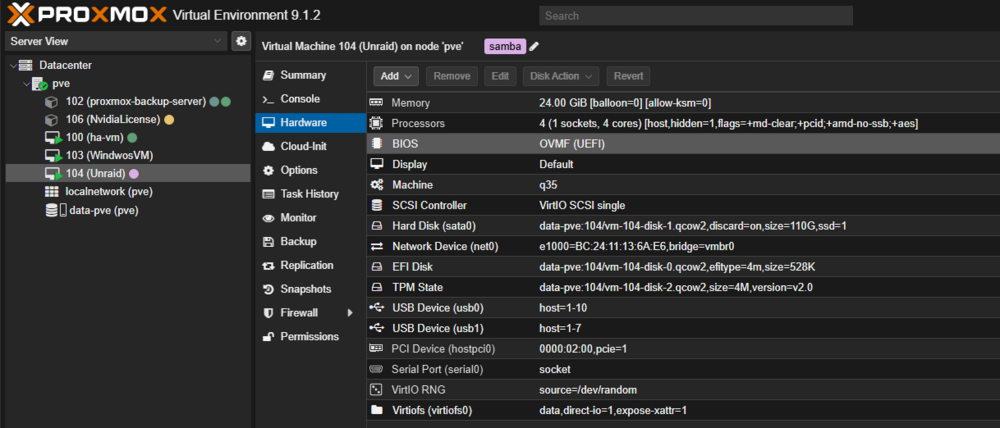The image size is (1000, 428).
Task: Click the Virtiofs folder icon
Action: point(376,410)
